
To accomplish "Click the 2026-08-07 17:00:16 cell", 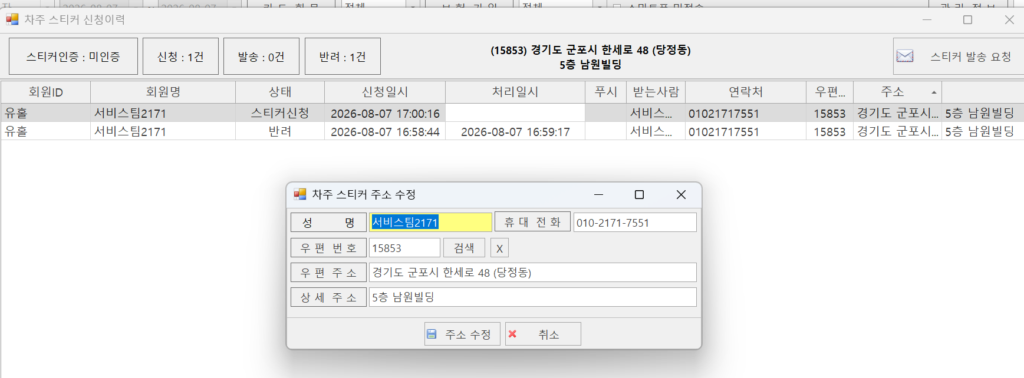I will tap(385, 113).
